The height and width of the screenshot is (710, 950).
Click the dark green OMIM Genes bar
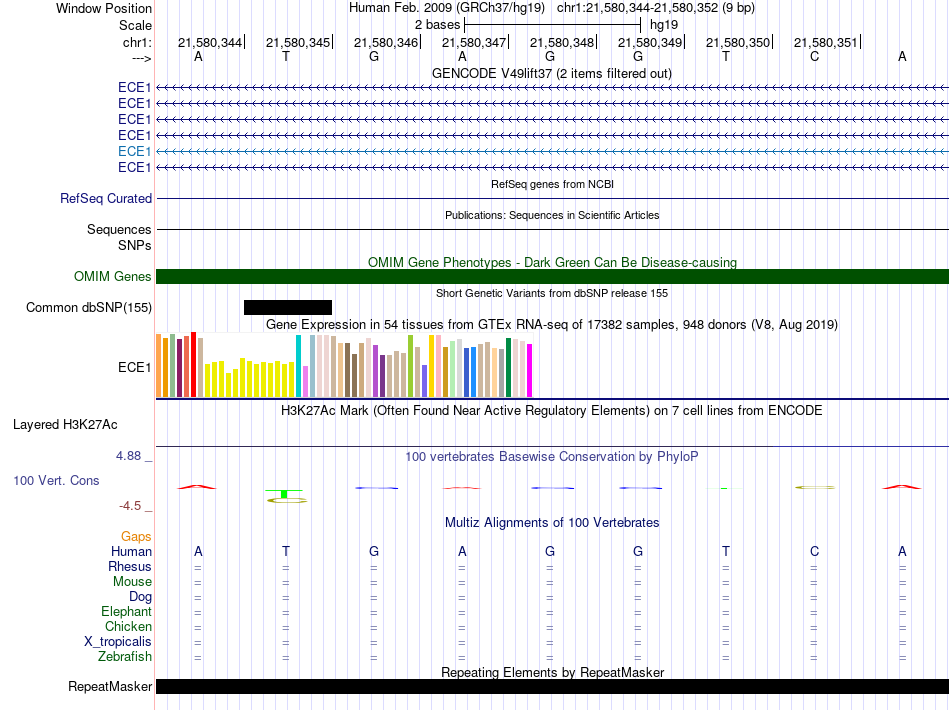point(552,277)
